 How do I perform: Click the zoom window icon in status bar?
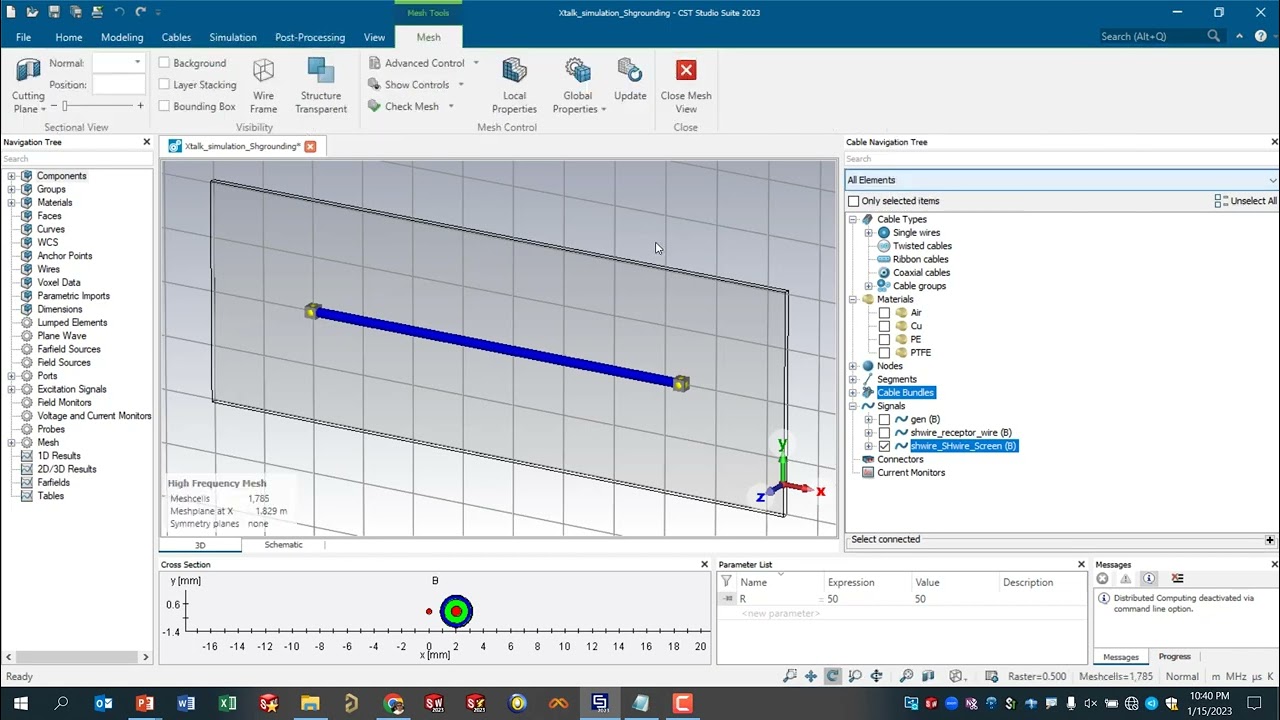pyautogui.click(x=789, y=676)
